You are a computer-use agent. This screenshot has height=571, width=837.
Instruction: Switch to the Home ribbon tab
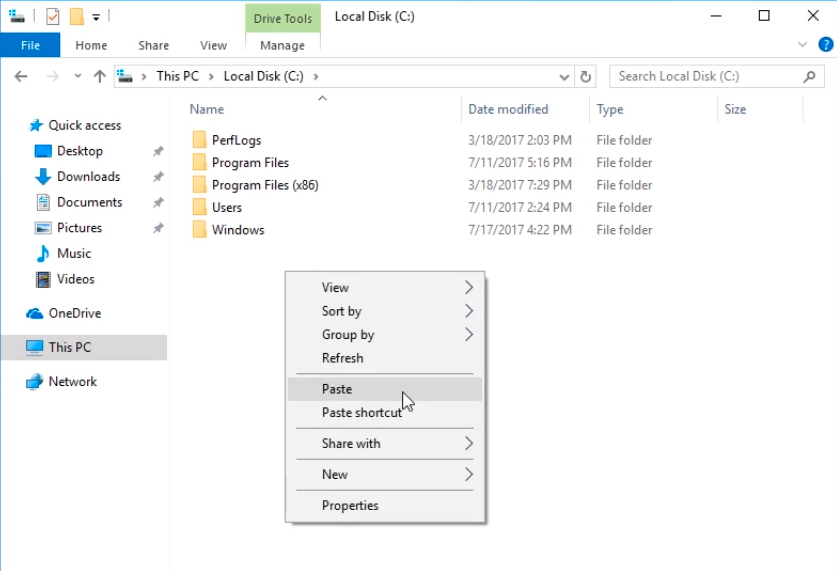click(91, 45)
